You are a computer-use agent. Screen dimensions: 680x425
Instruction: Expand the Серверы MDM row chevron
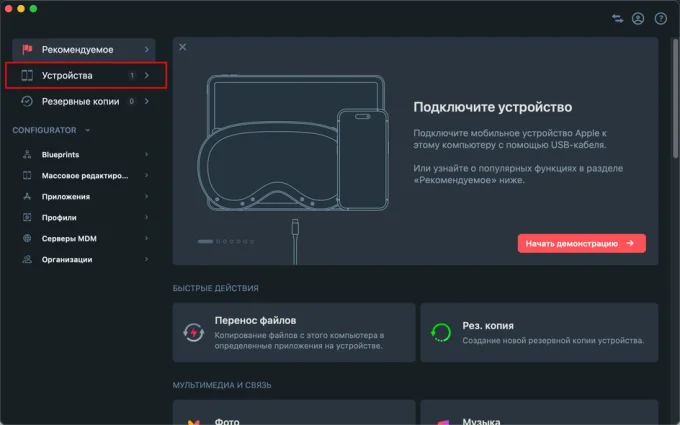147,238
